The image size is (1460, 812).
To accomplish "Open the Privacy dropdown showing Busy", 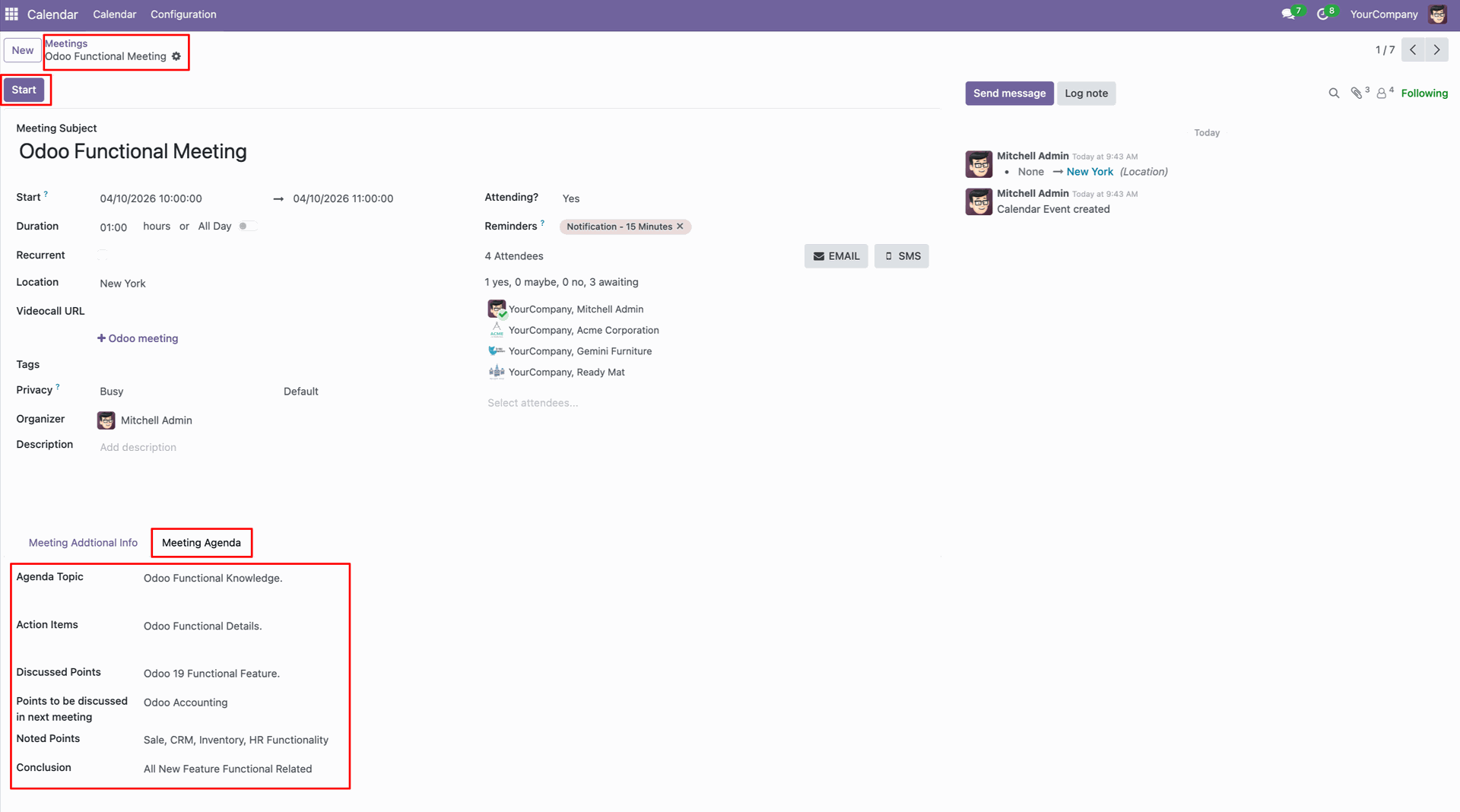I will (x=182, y=392).
